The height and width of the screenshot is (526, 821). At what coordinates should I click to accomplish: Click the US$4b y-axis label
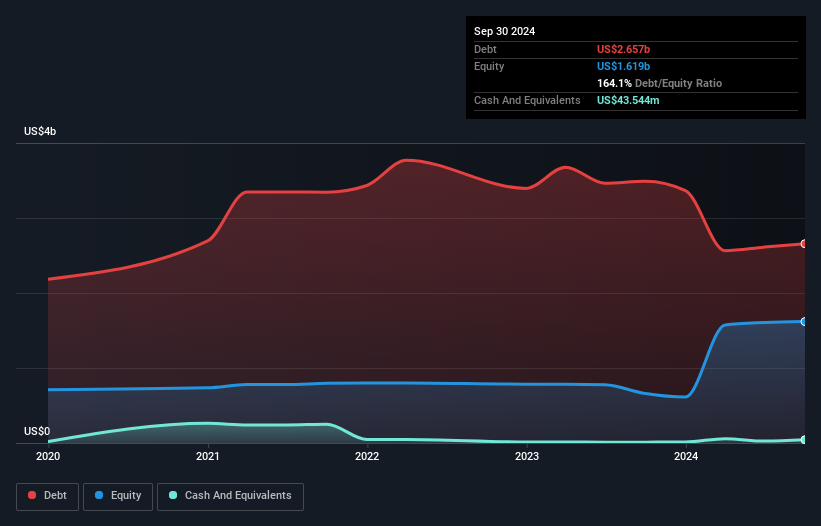coord(40,131)
